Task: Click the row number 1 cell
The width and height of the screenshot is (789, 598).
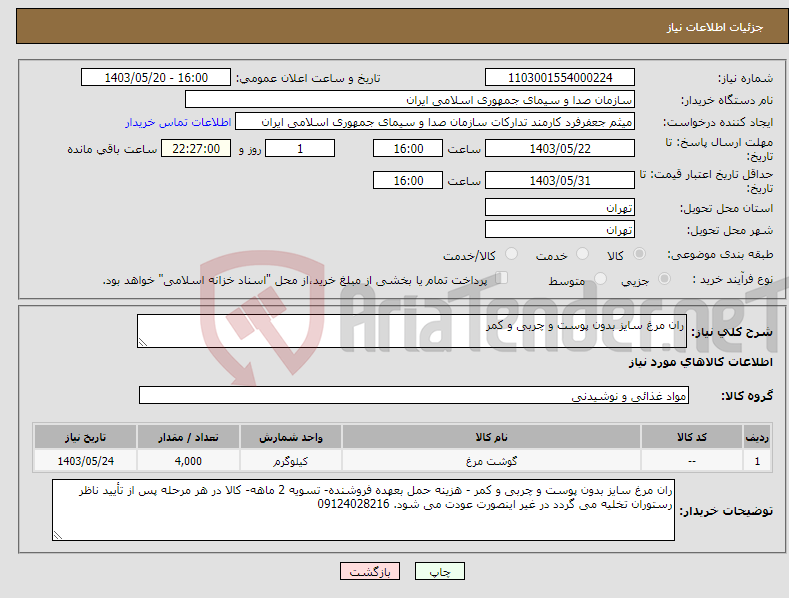Action: [757, 461]
